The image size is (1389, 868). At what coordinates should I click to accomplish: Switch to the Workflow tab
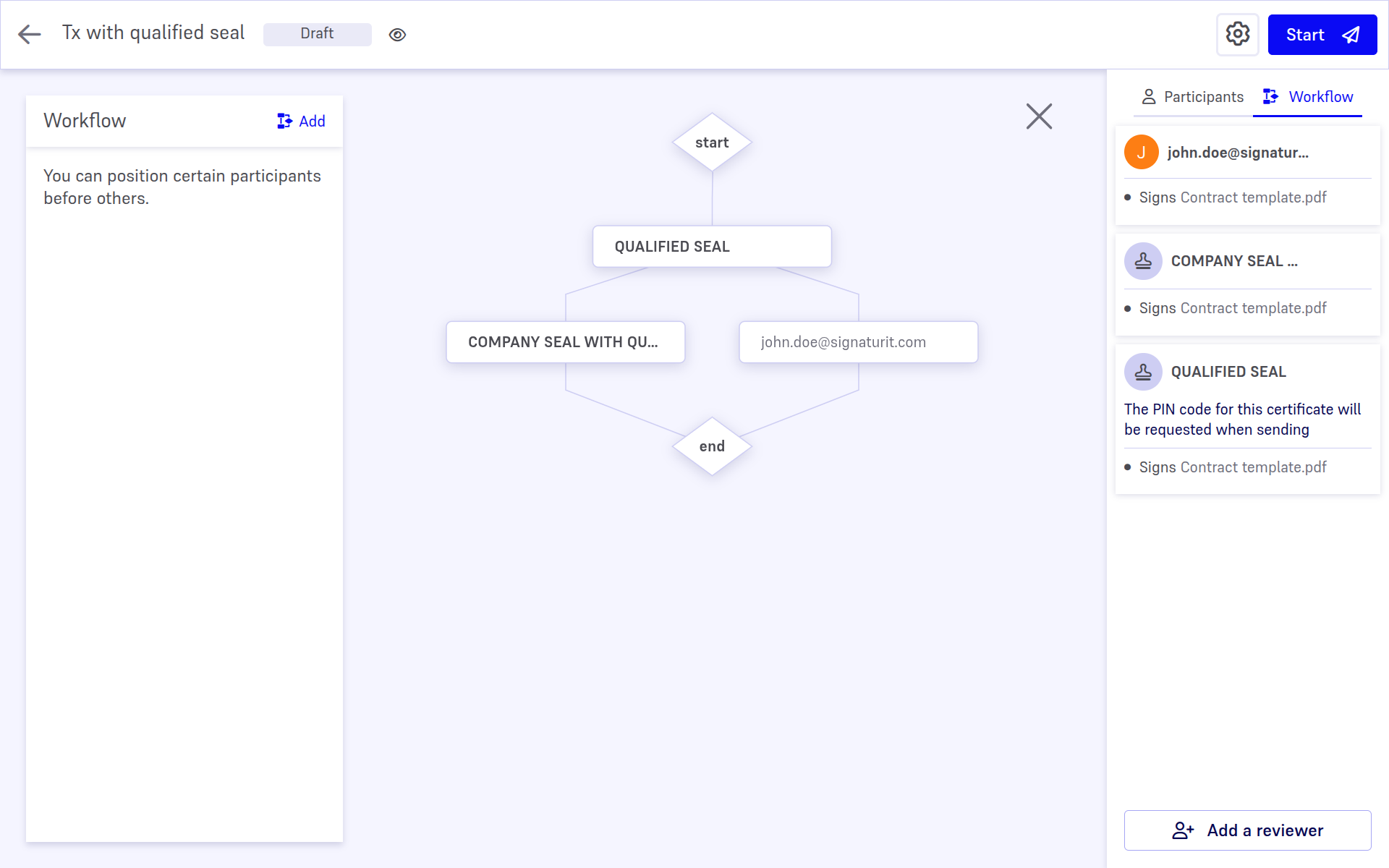[1321, 96]
